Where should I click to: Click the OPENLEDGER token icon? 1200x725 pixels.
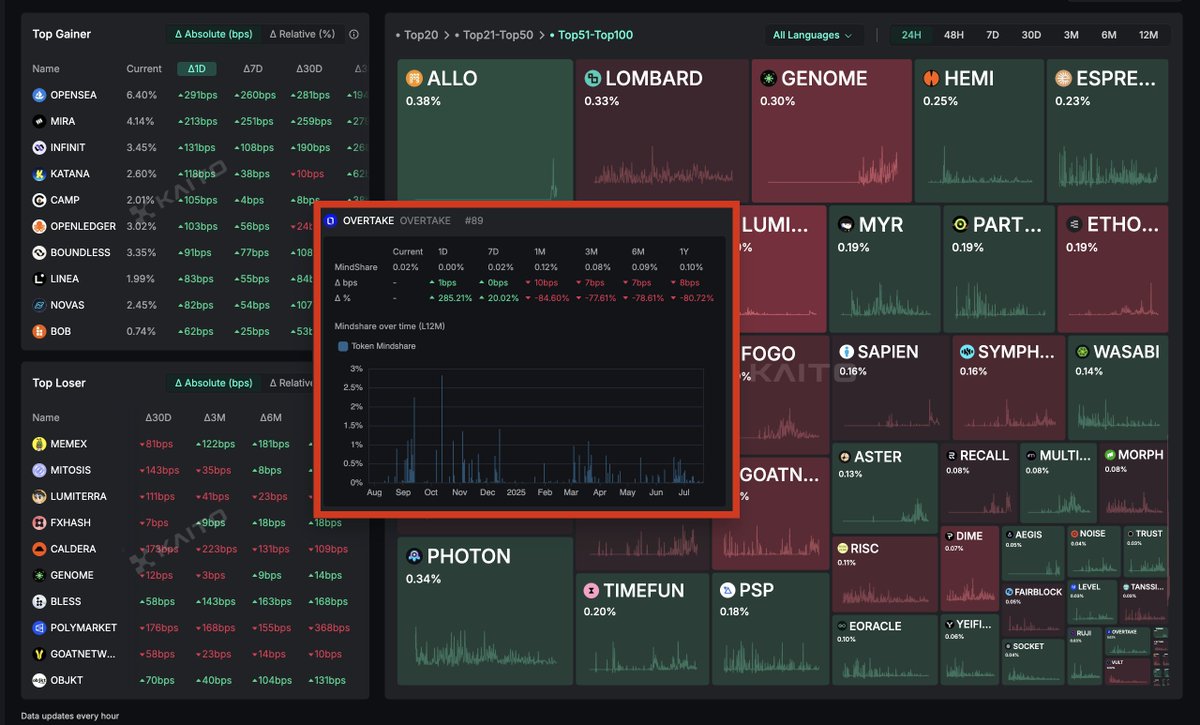coord(39,226)
